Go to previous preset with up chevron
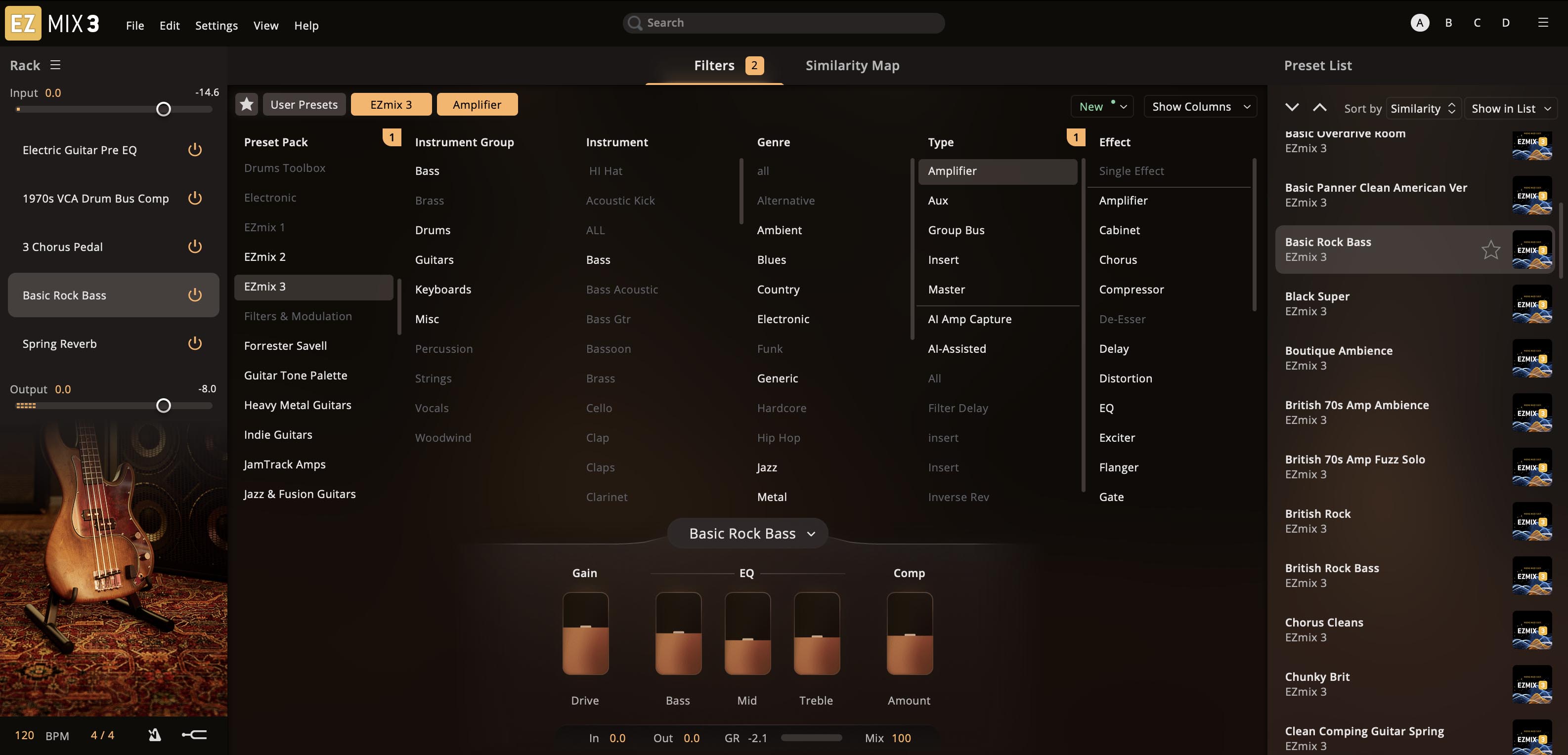 coord(1319,108)
